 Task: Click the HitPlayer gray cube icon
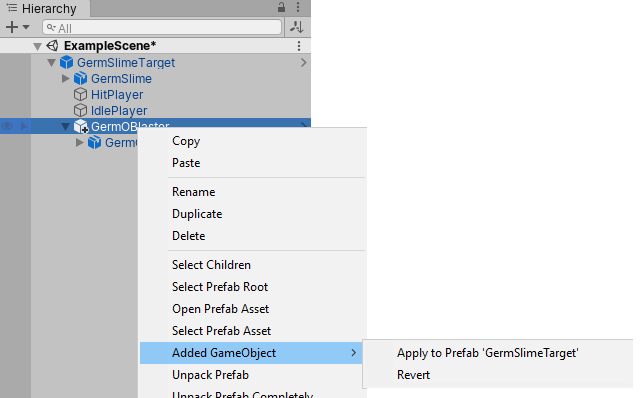(x=80, y=94)
